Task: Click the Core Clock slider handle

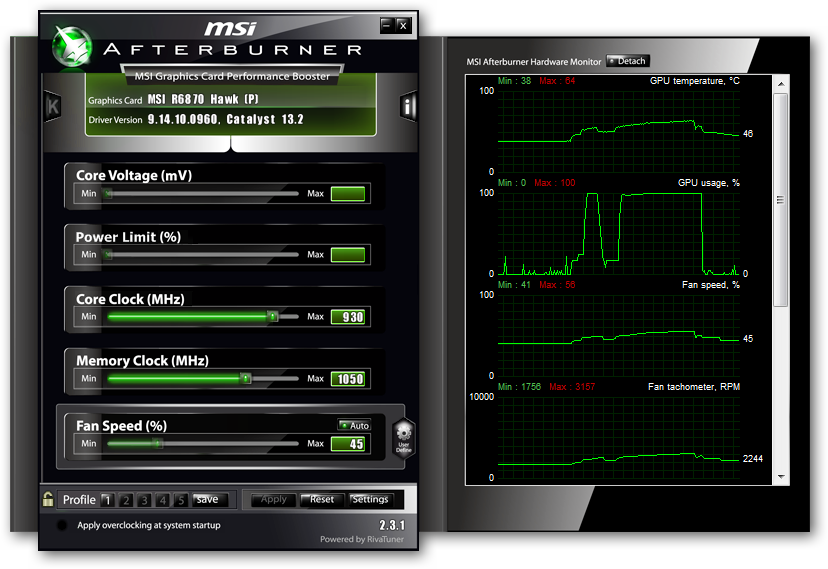Action: (x=272, y=317)
